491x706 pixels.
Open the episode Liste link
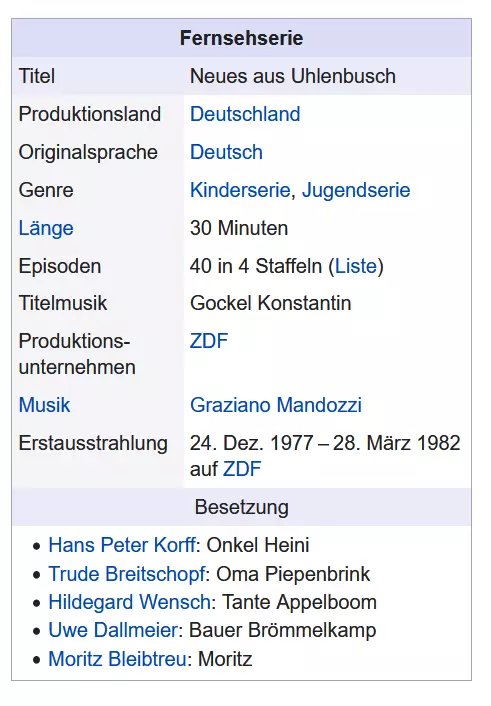[x=356, y=266]
